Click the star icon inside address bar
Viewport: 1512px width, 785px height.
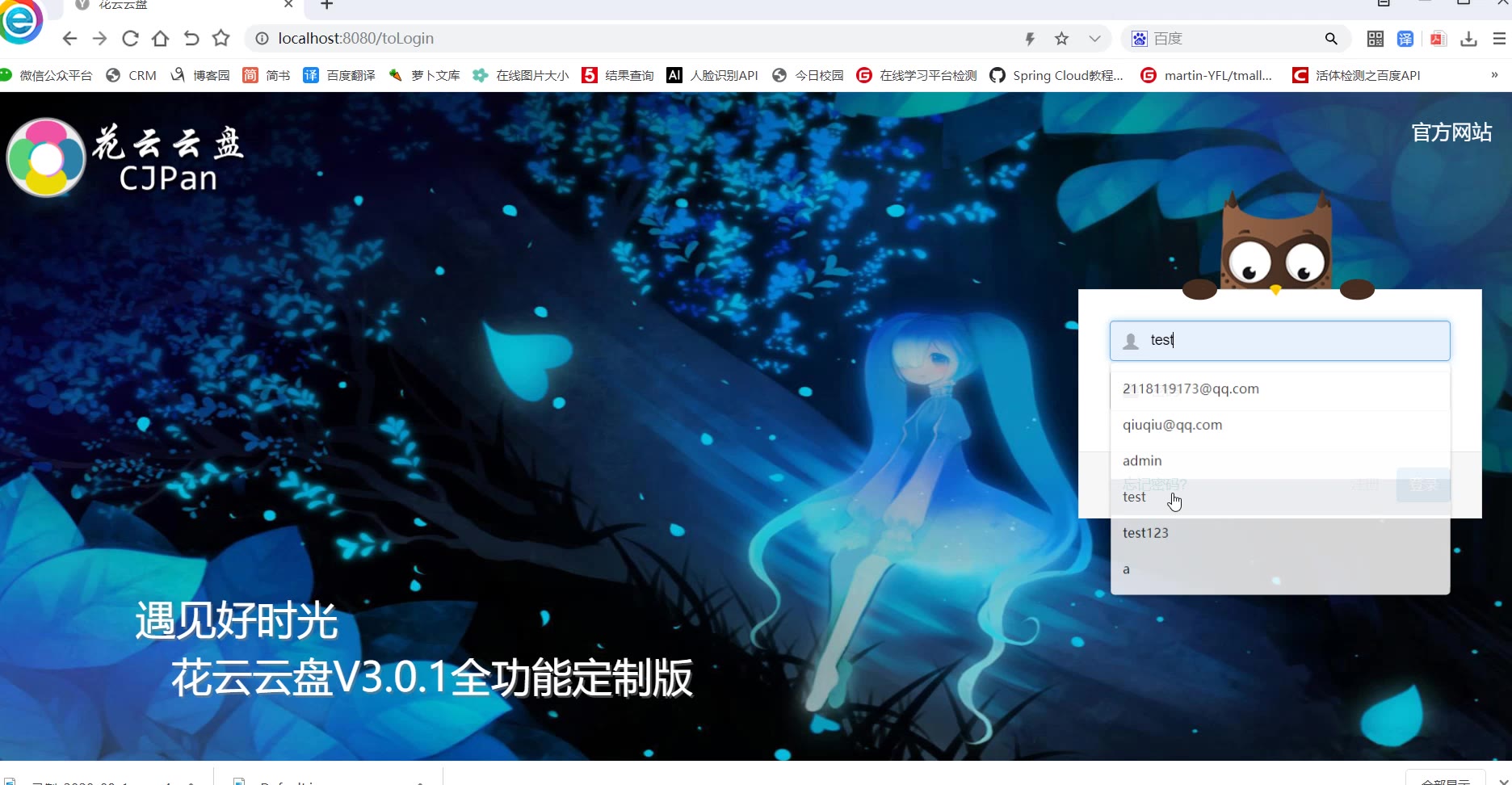click(1062, 39)
